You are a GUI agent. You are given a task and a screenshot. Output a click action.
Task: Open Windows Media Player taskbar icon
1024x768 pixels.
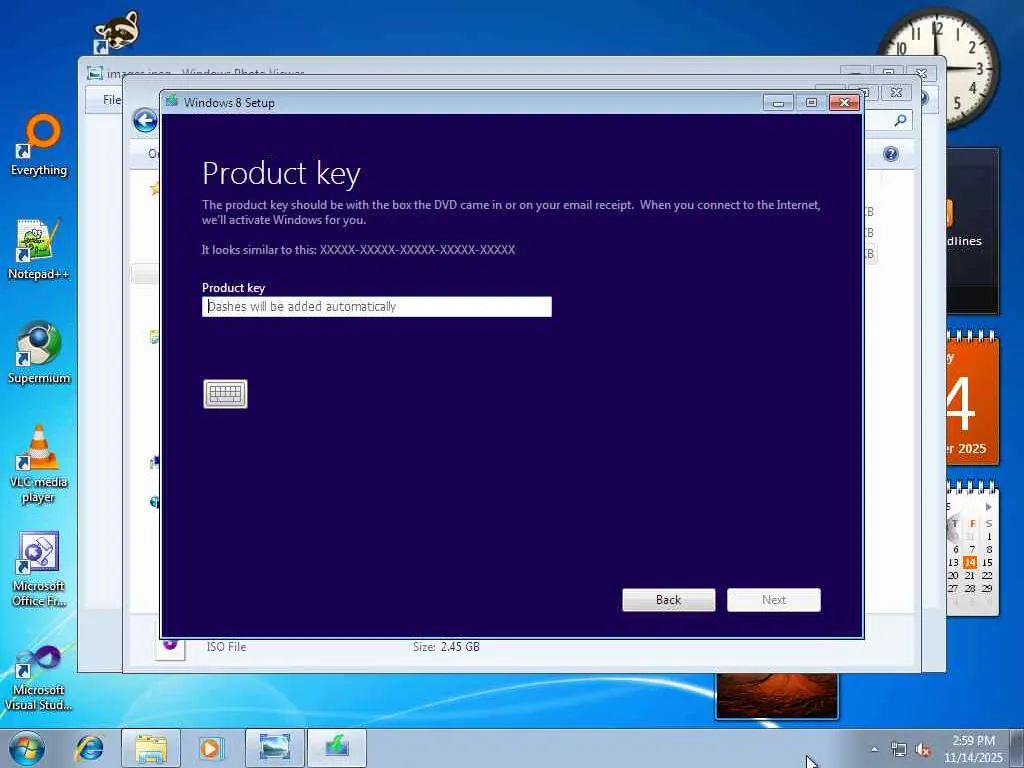pyautogui.click(x=211, y=748)
